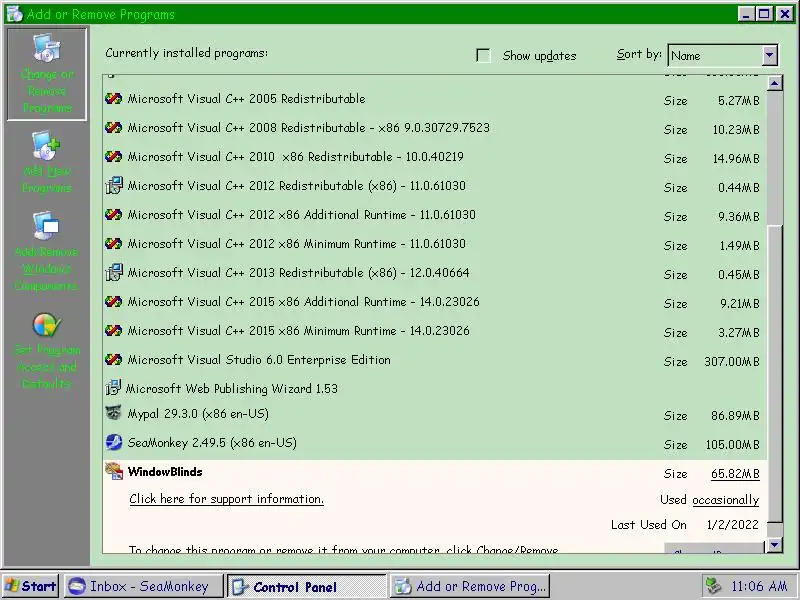Click the 2015 x86 Minimum Runtime icon
Screen dimensions: 800x600
(x=113, y=331)
